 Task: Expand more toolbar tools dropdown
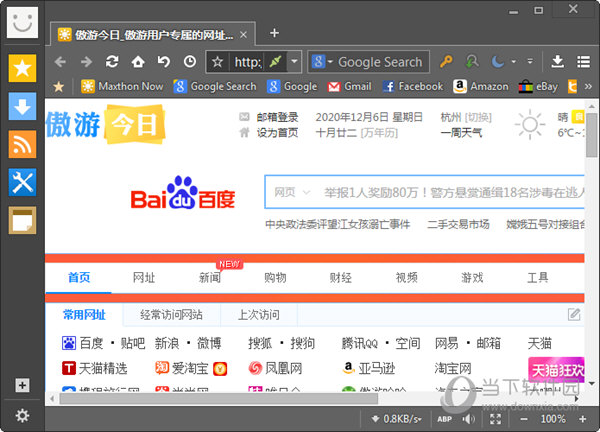(x=530, y=61)
